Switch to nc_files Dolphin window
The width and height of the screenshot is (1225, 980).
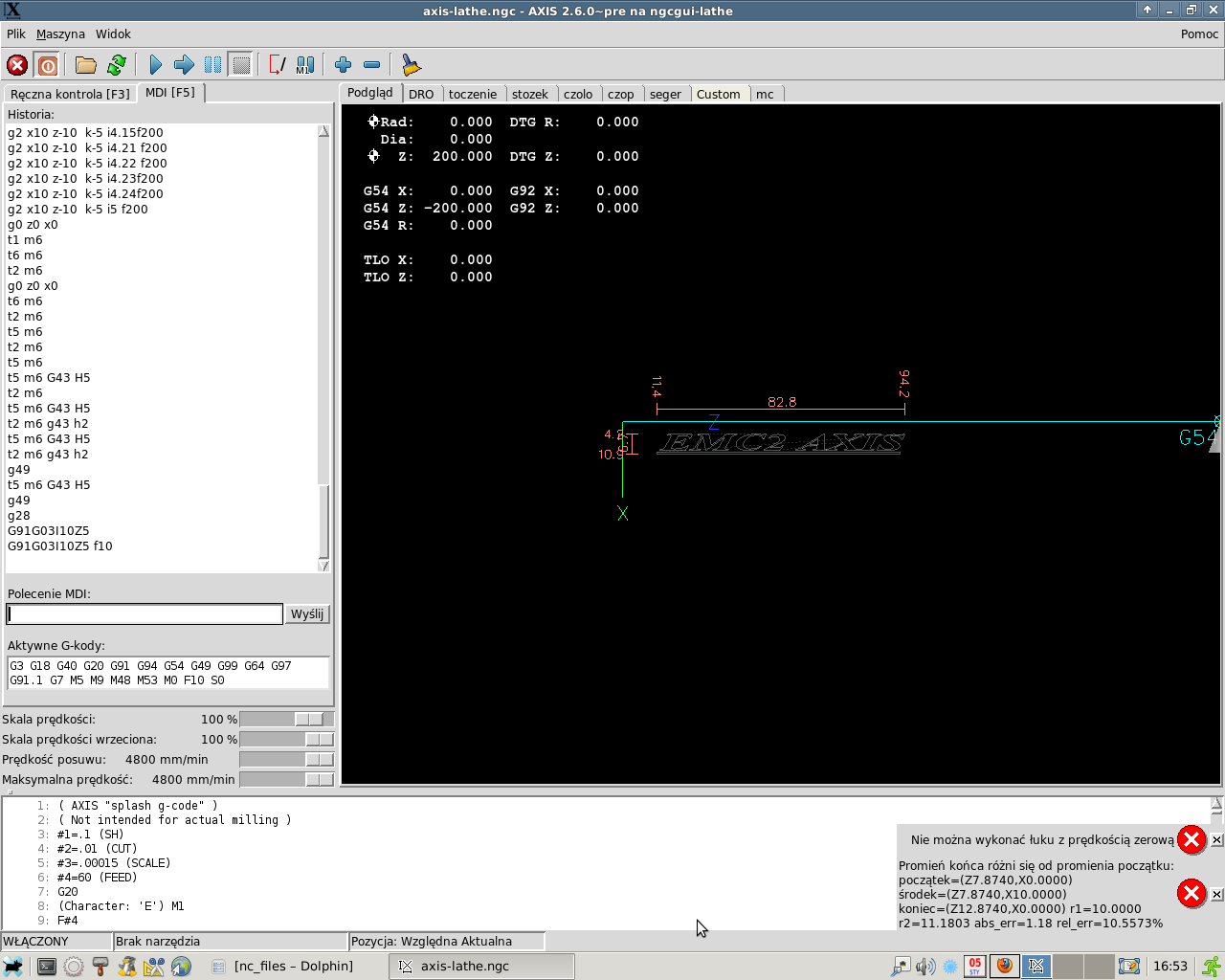(294, 967)
